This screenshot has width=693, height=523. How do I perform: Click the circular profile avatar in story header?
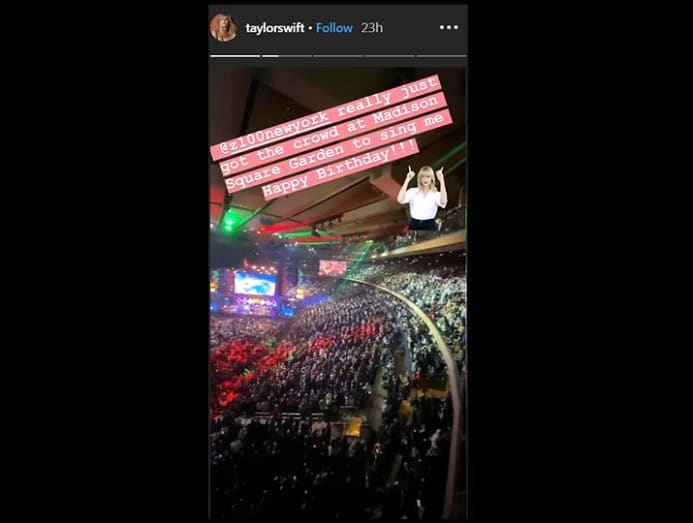click(x=224, y=27)
